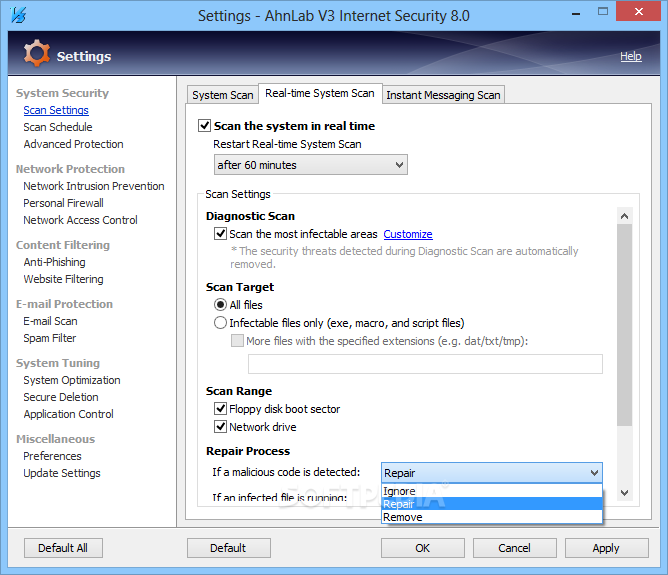This screenshot has height=575, width=668.
Task: Select the Real-time System Scan tab
Action: (x=320, y=93)
